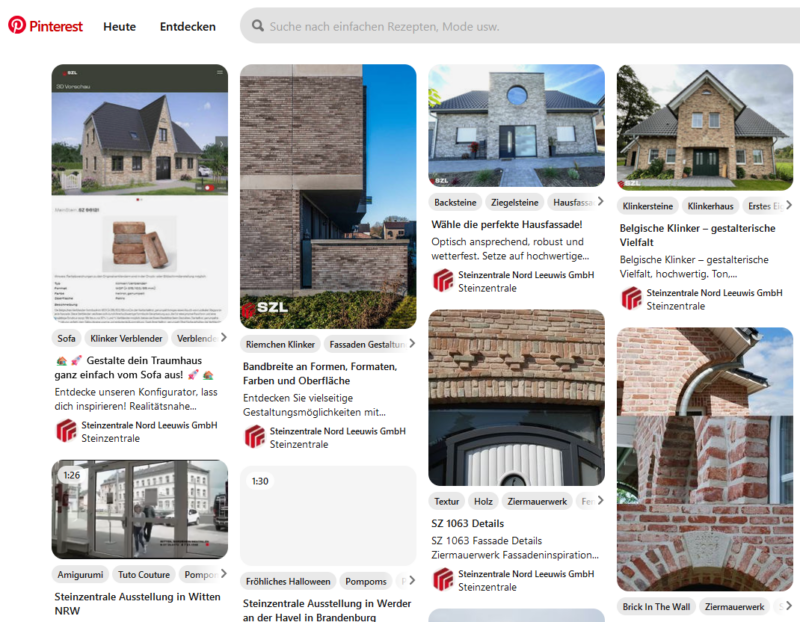Select the Klinker Verblender tag chip

pos(126,338)
